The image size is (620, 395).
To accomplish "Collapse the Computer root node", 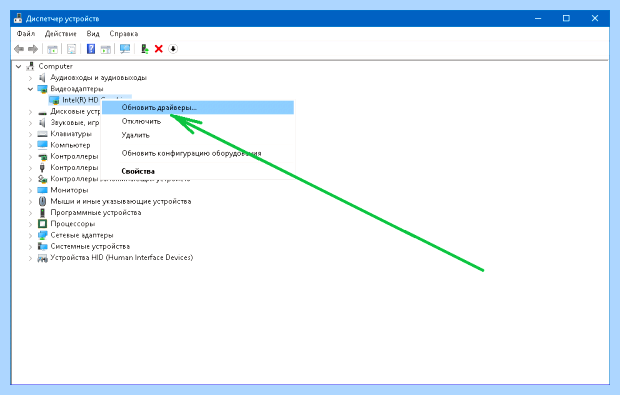I will (x=18, y=66).
